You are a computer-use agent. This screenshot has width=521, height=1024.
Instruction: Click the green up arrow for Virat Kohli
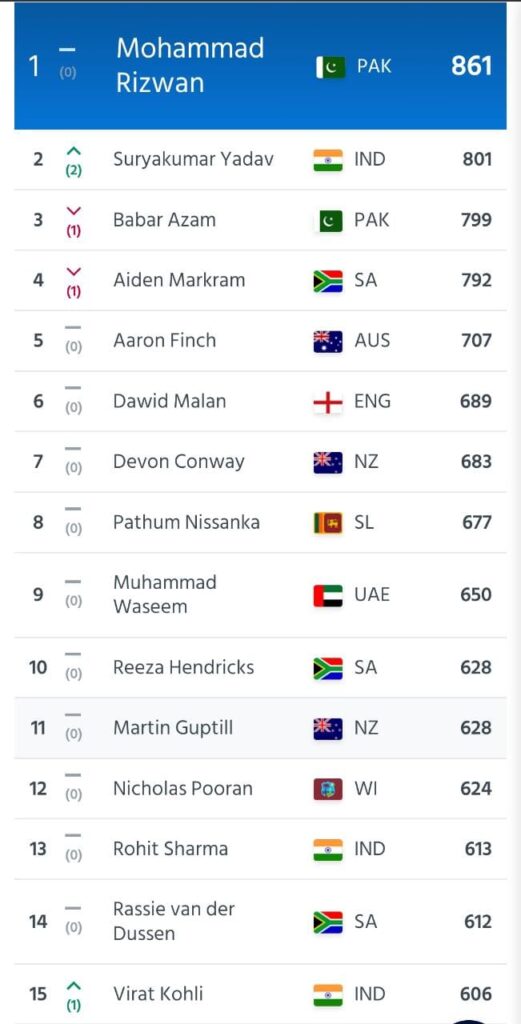click(x=74, y=985)
